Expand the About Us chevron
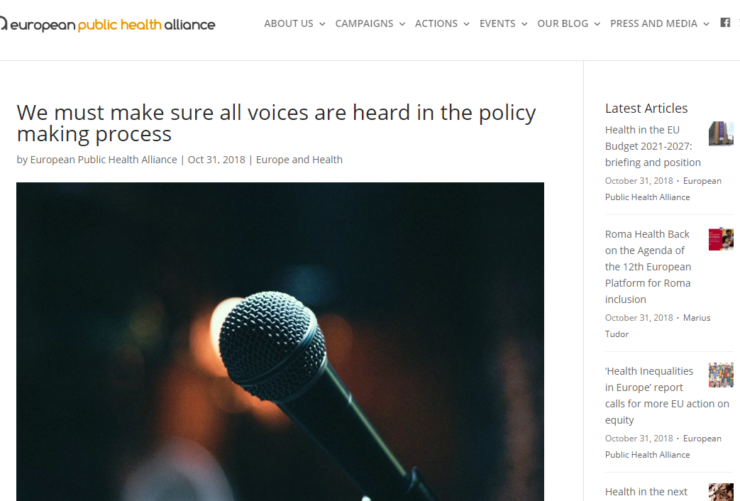The image size is (740, 501). [322, 24]
